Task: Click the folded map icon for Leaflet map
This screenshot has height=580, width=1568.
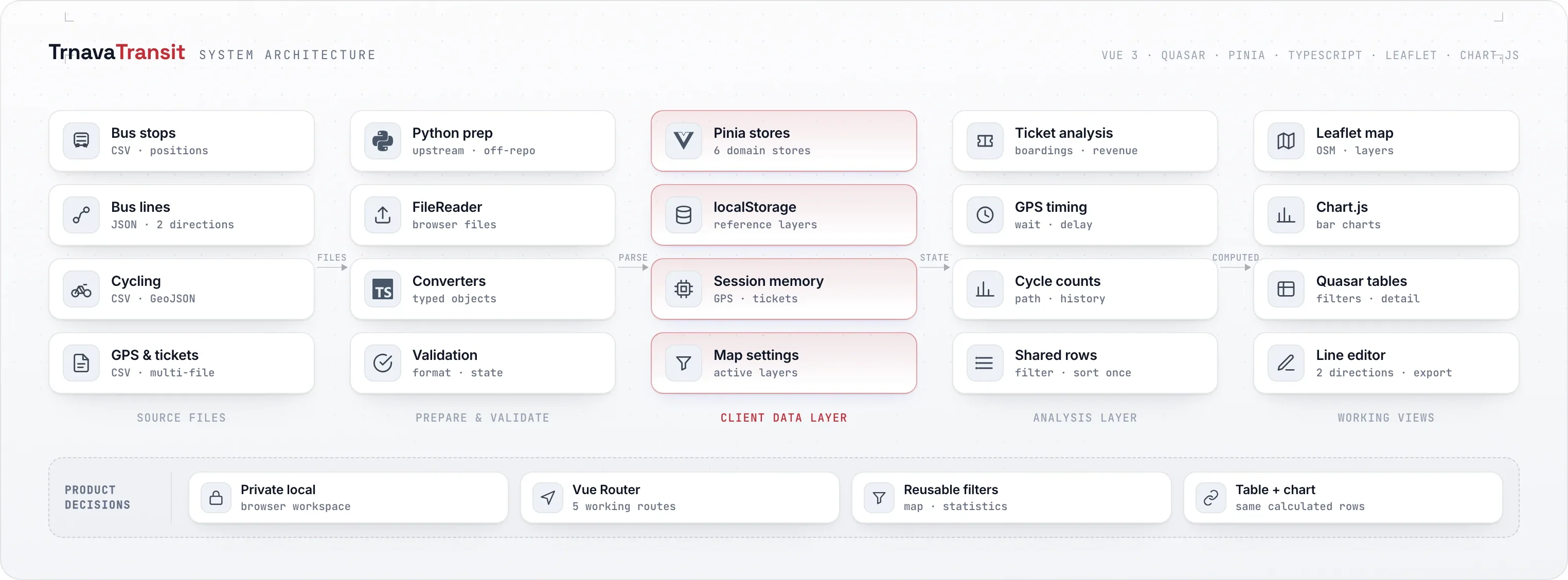Action: (x=1286, y=140)
